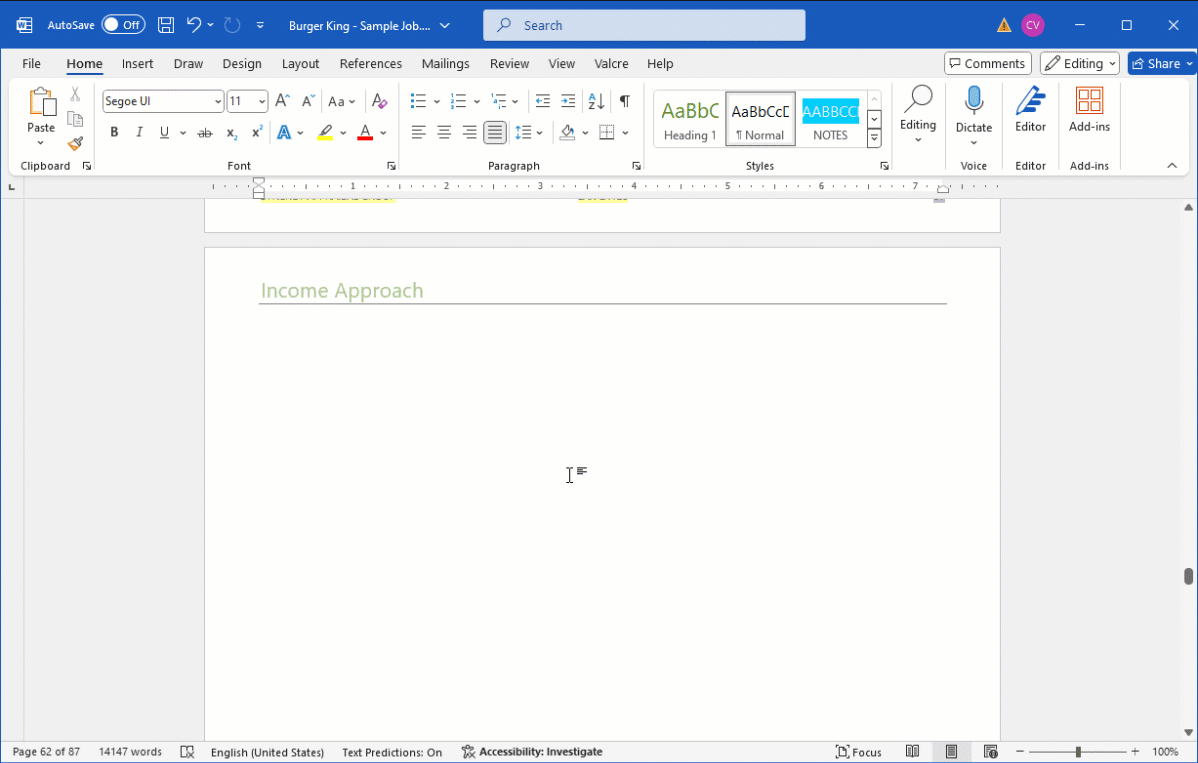Switch to Web Layout view
This screenshot has height=763, width=1198.
(991, 752)
